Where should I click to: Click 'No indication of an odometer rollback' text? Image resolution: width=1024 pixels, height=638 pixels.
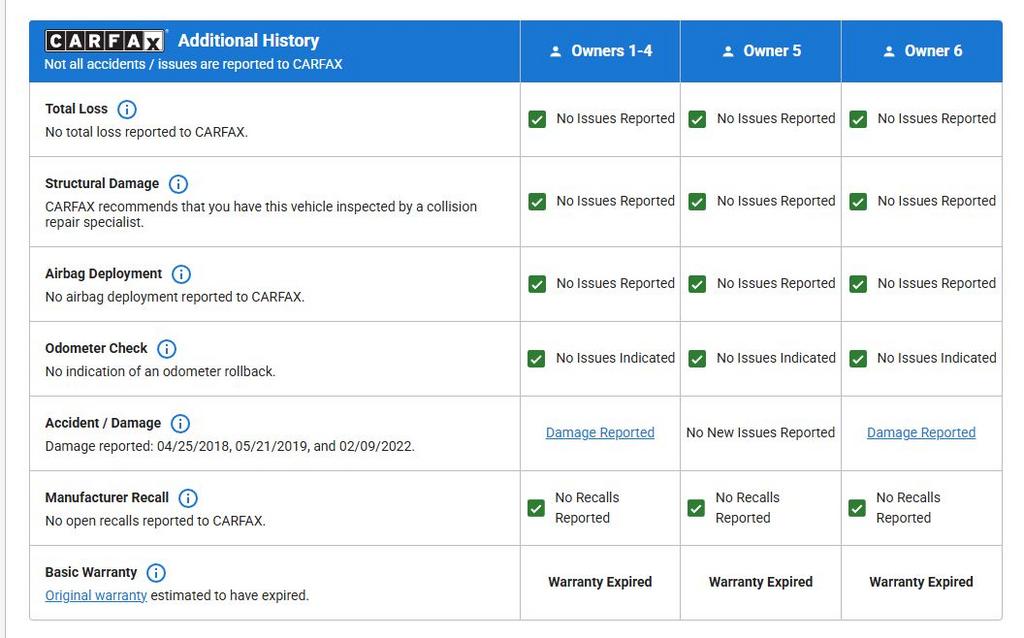point(160,372)
